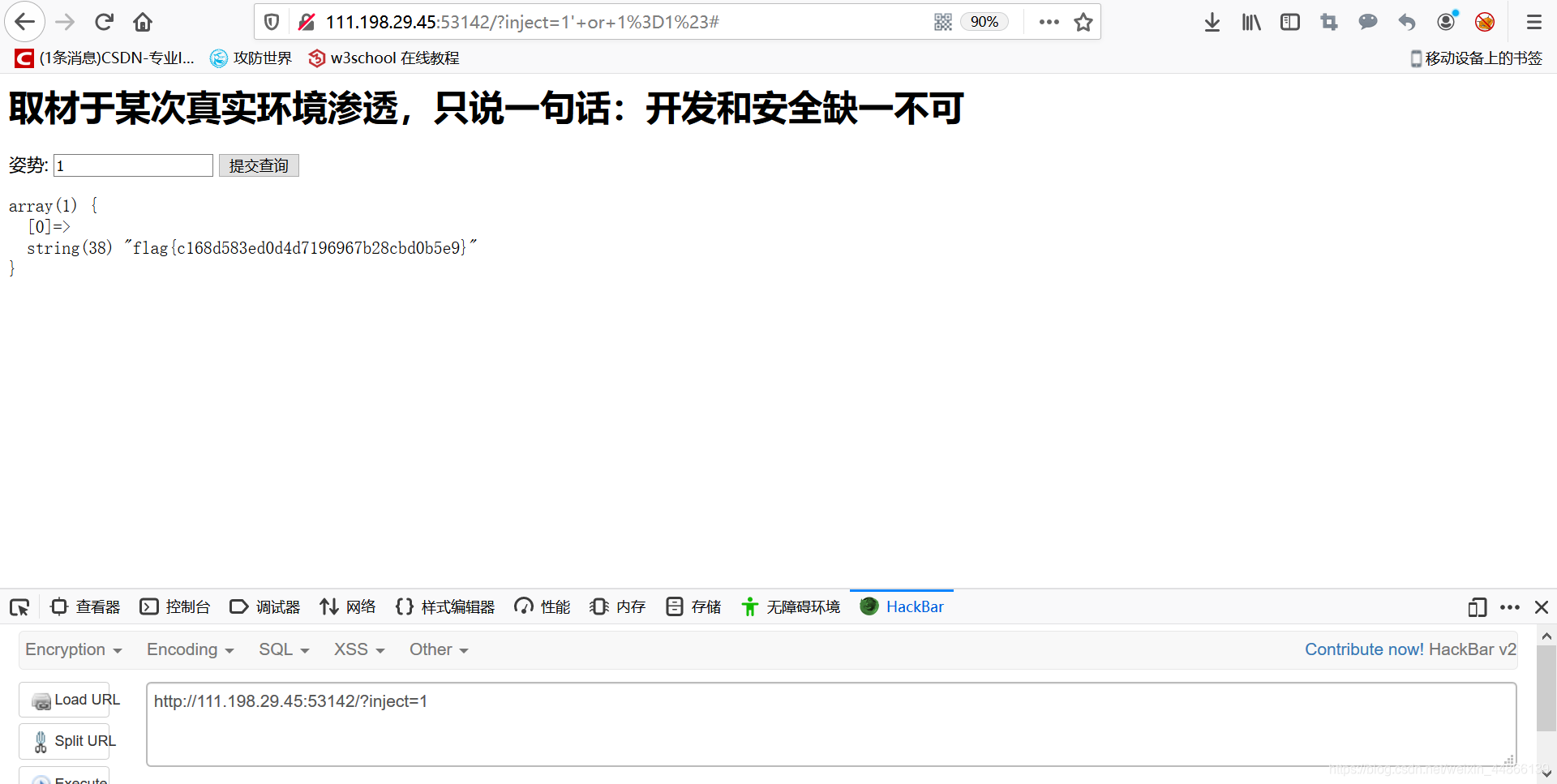Screen dimensions: 1557x784
Task: Bookmark this page with the star
Action: (x=1083, y=22)
